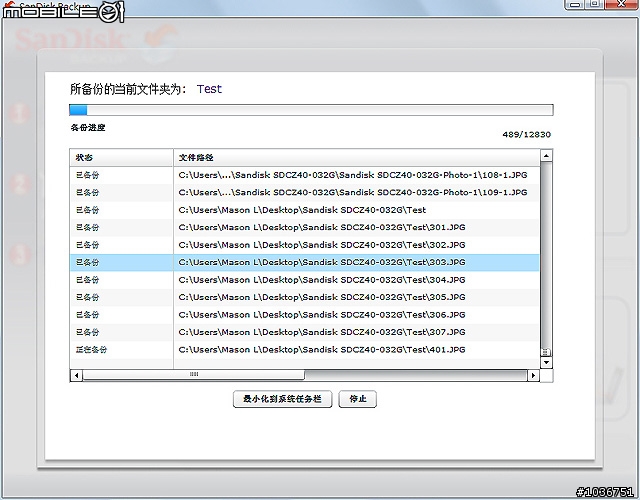Click the 文件路径 column header

click(x=357, y=158)
